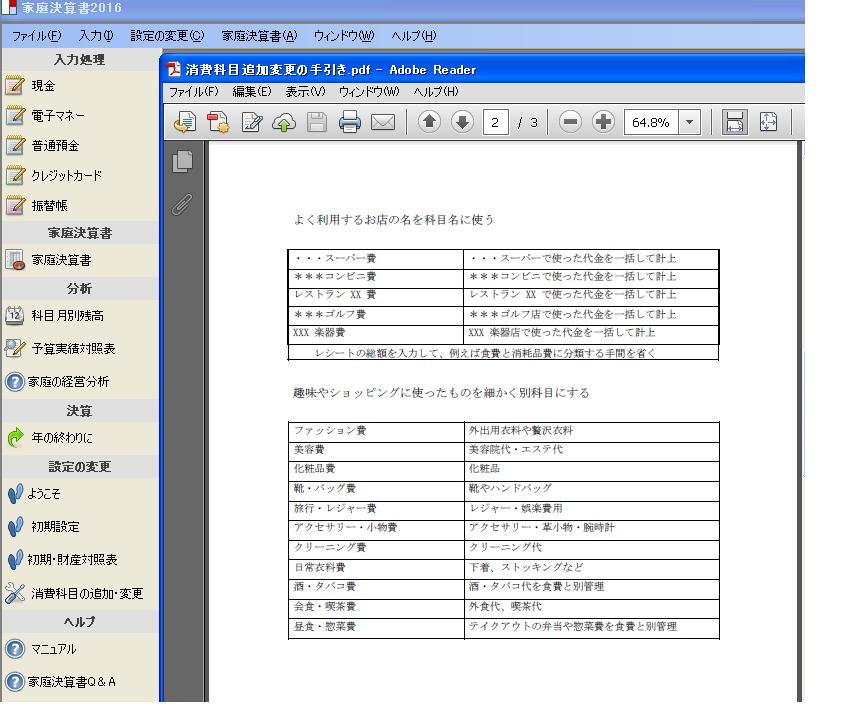Open 家庭の経営分析 from sidebar

point(68,382)
